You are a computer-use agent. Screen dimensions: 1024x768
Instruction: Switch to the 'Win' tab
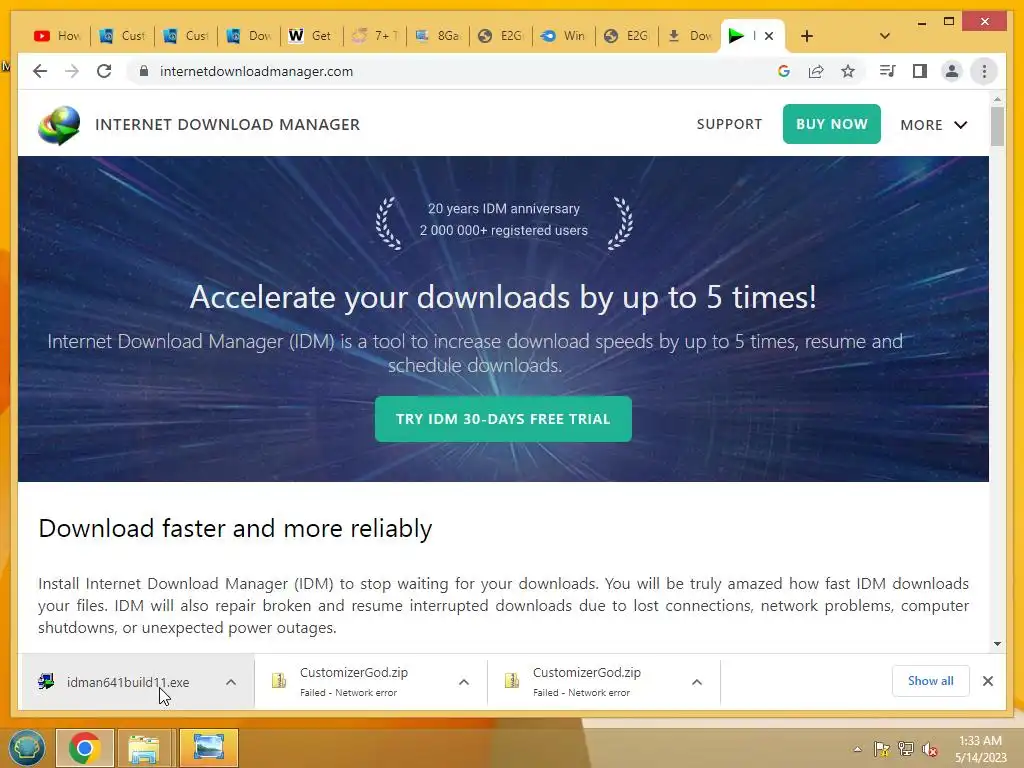[564, 36]
